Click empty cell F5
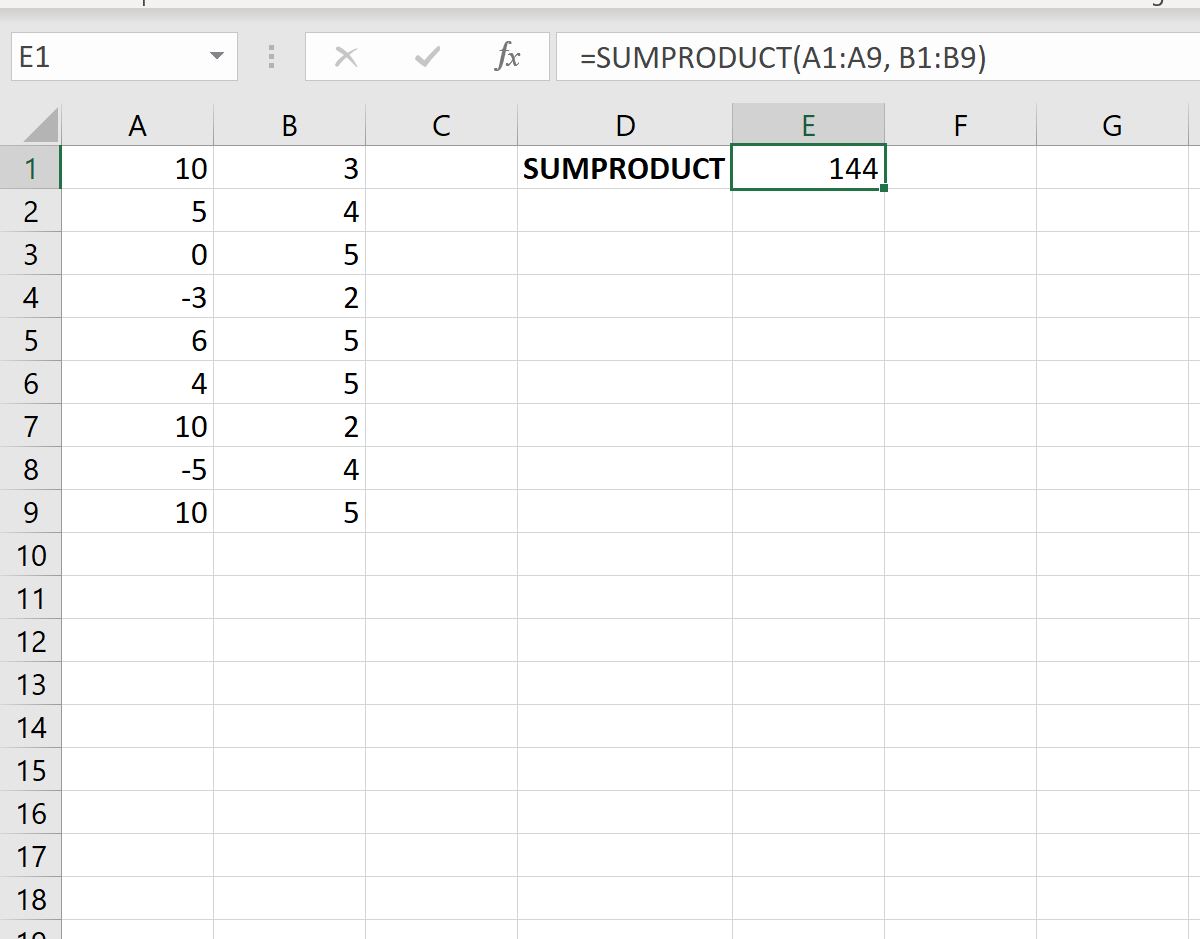This screenshot has height=939, width=1200. [959, 340]
